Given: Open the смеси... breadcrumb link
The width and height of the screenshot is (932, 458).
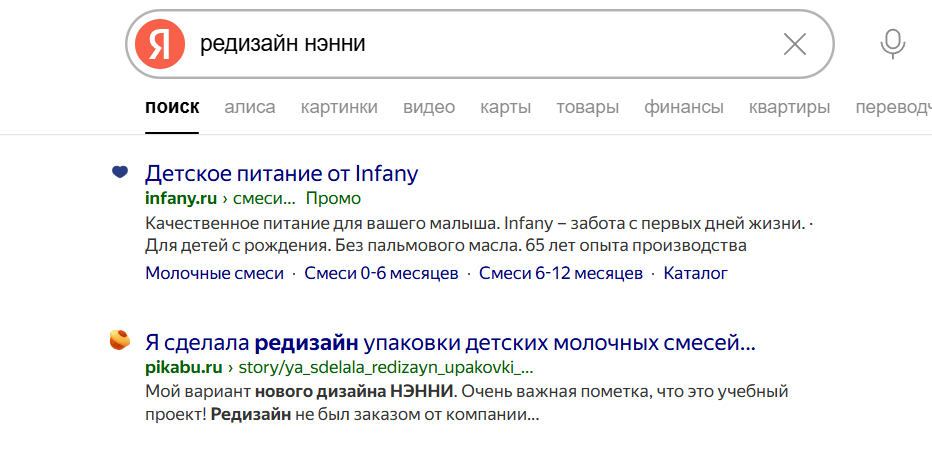Looking at the screenshot, I should [264, 198].
